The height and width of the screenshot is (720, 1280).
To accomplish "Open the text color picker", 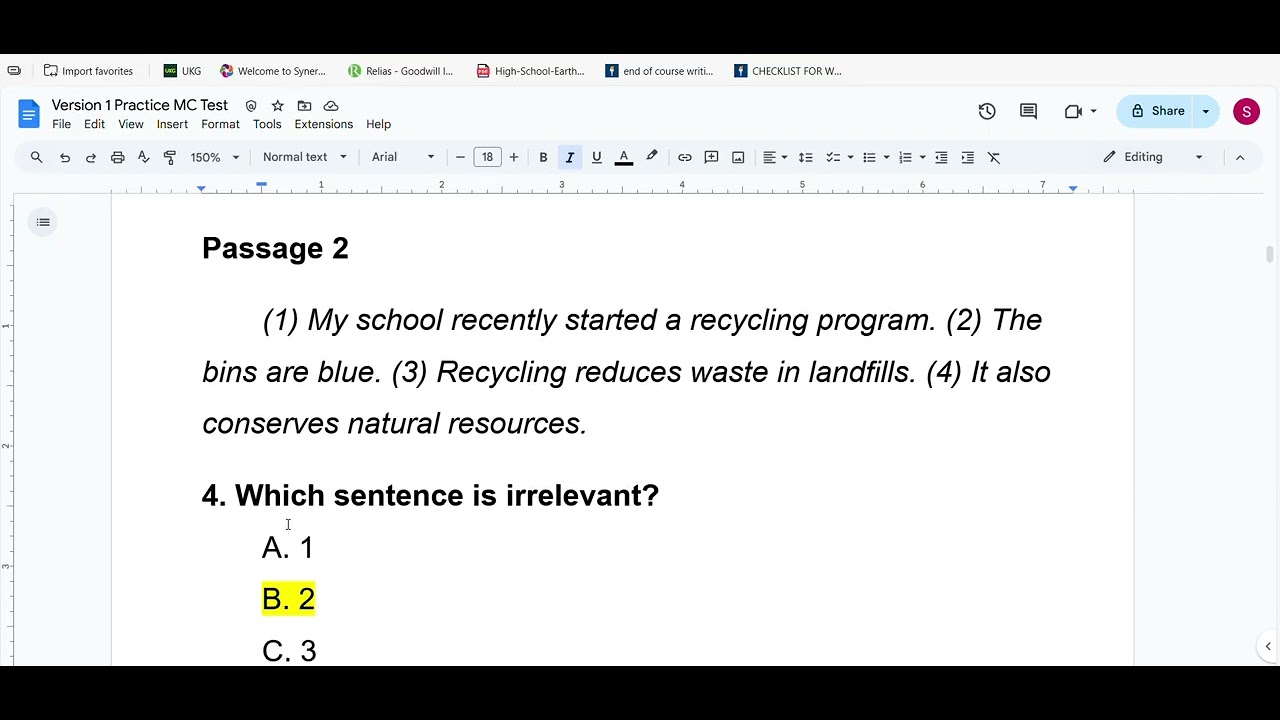I will (624, 157).
